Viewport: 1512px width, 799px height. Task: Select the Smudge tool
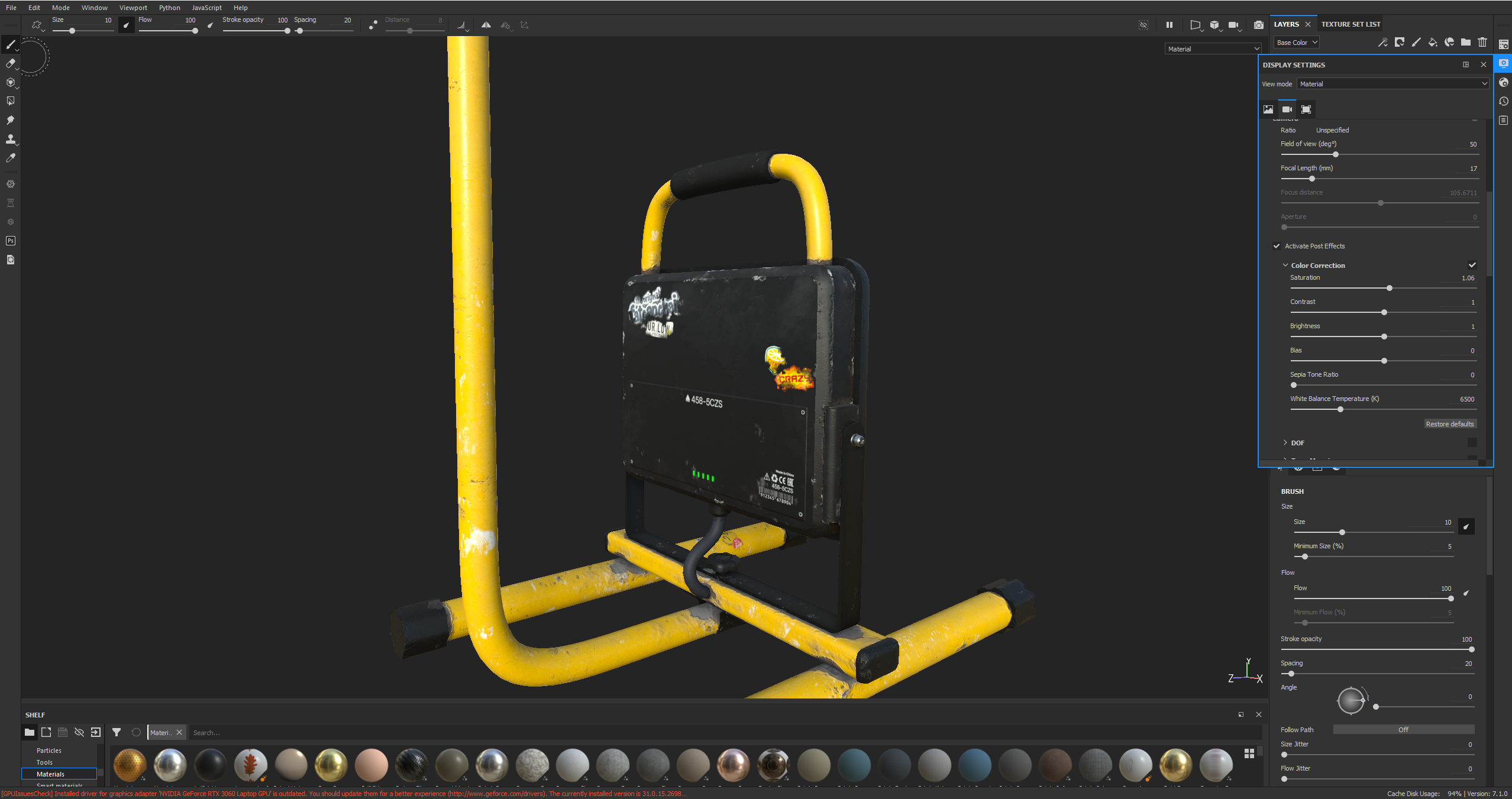(x=10, y=120)
